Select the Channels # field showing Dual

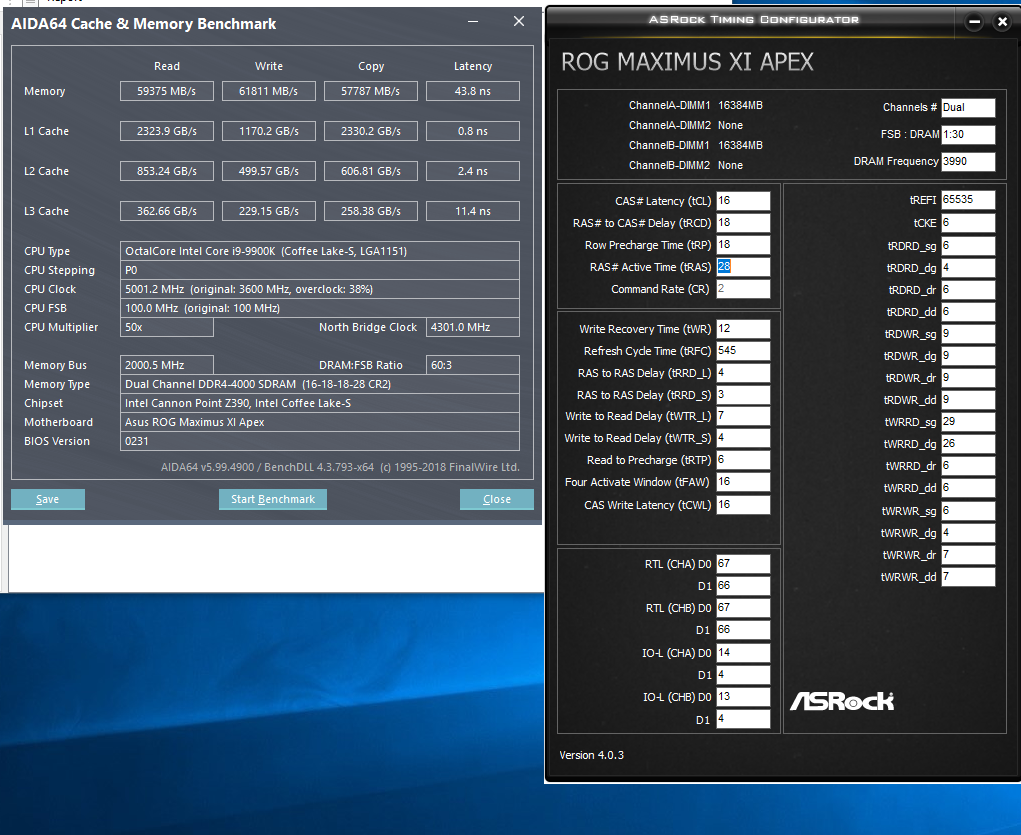click(x=968, y=107)
